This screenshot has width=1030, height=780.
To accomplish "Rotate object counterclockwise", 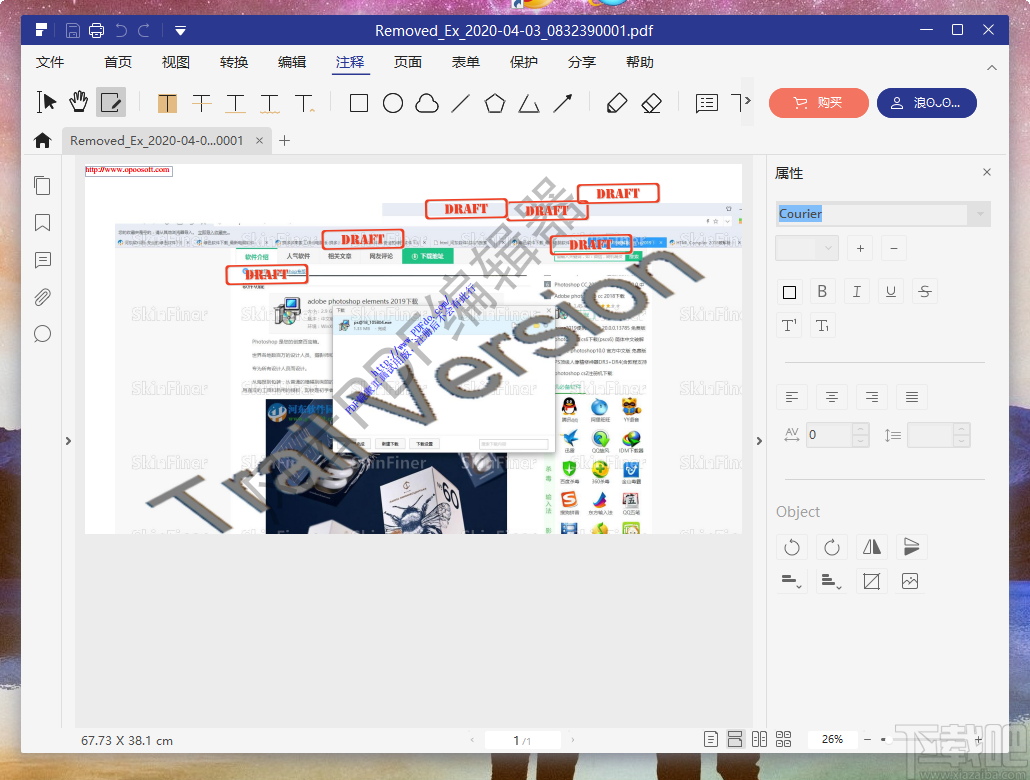I will point(792,547).
